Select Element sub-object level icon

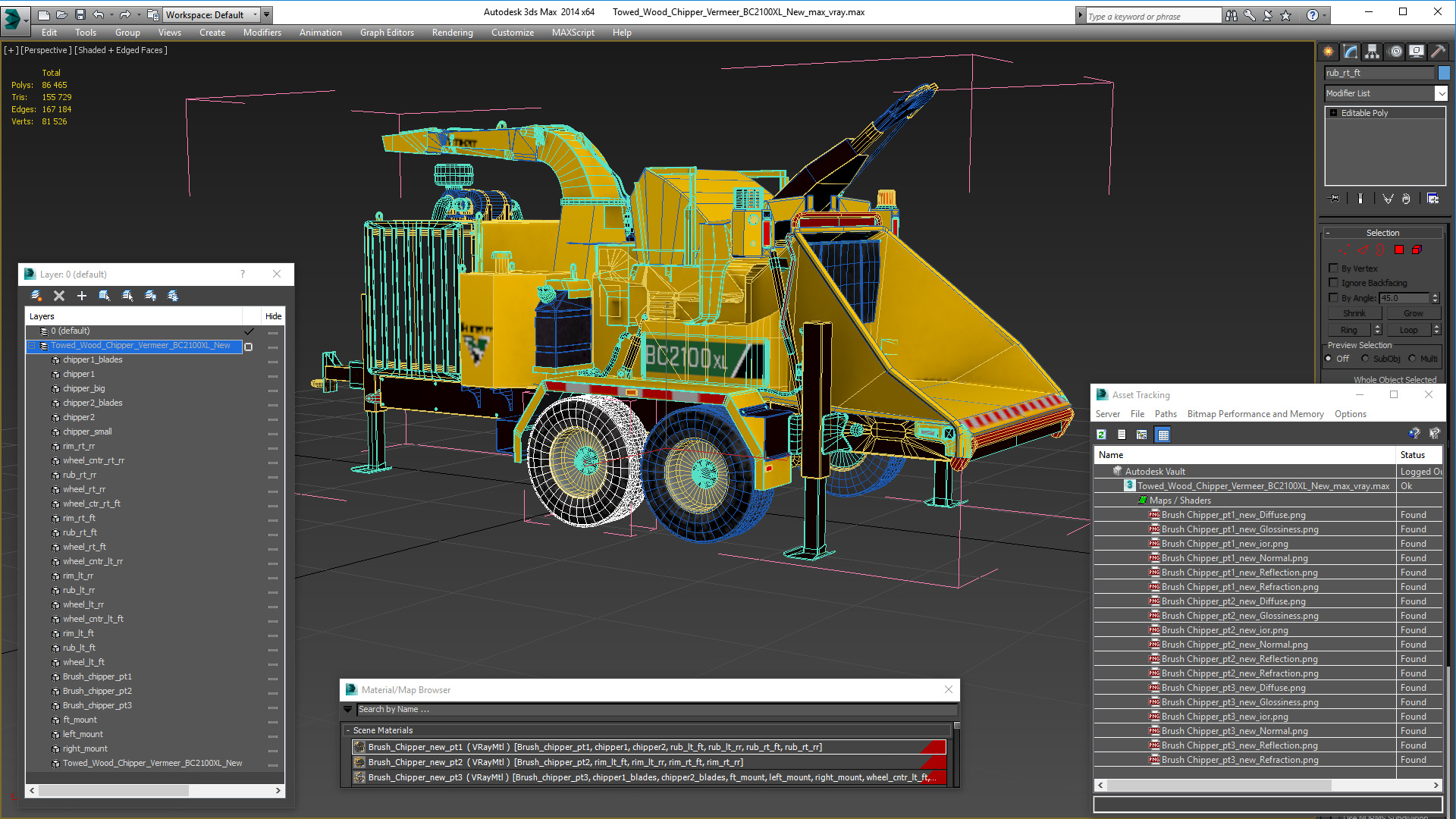click(1417, 249)
